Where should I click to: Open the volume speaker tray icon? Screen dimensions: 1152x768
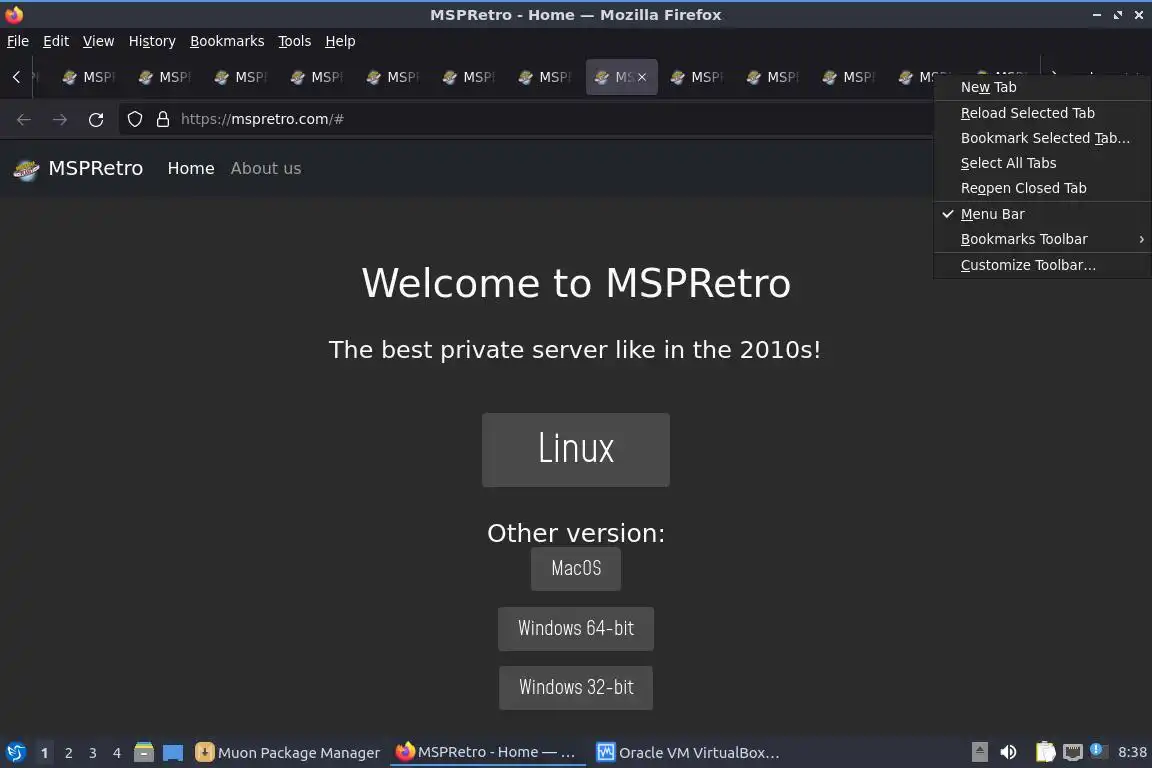click(x=1009, y=752)
